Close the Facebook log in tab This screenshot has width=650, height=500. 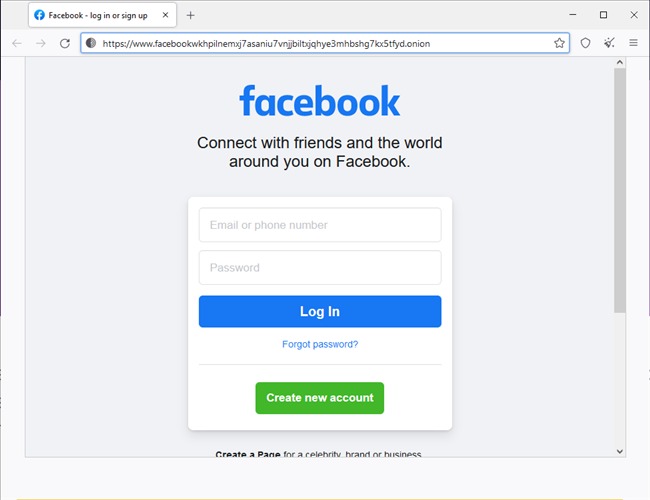[165, 15]
